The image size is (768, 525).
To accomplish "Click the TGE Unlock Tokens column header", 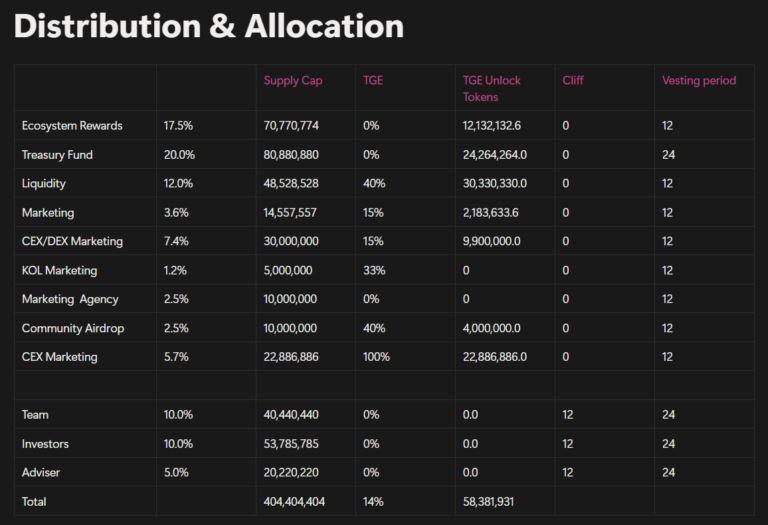I will (x=491, y=88).
